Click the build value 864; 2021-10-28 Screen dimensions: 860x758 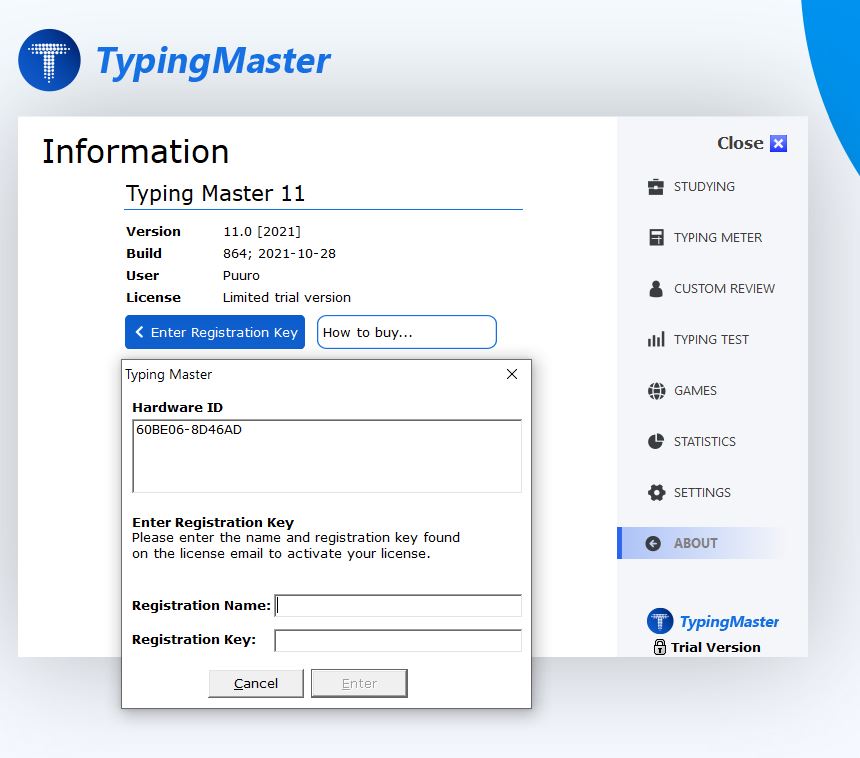point(279,253)
